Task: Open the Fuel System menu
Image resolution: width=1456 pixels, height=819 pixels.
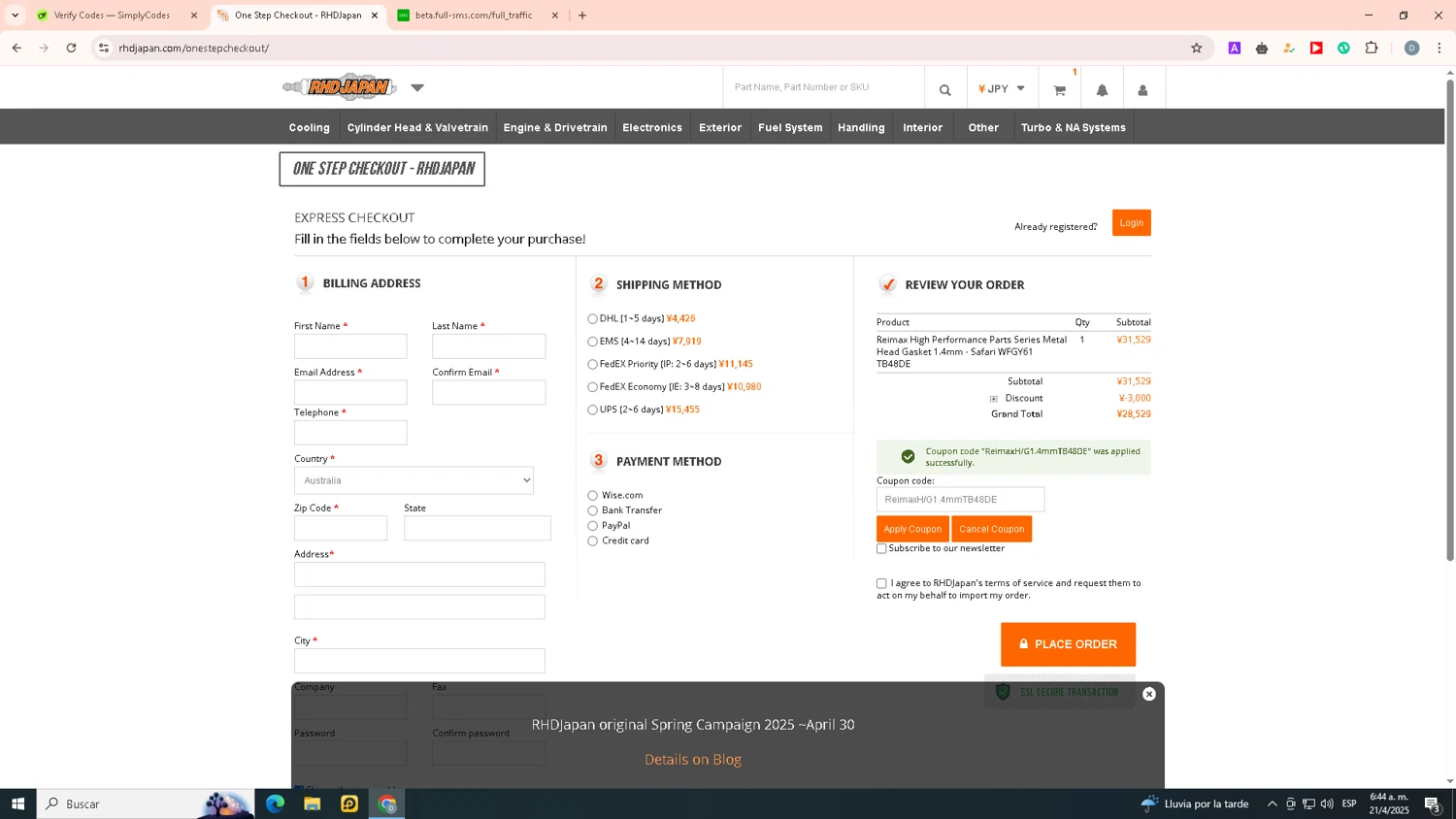Action: (x=790, y=127)
